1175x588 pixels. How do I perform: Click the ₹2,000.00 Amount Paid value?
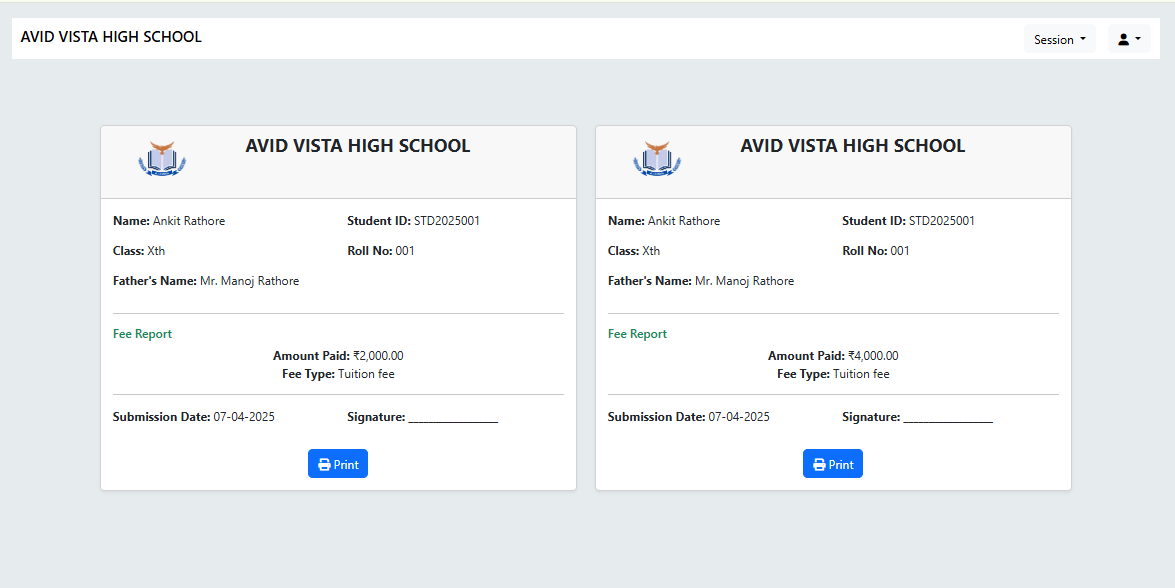click(378, 356)
